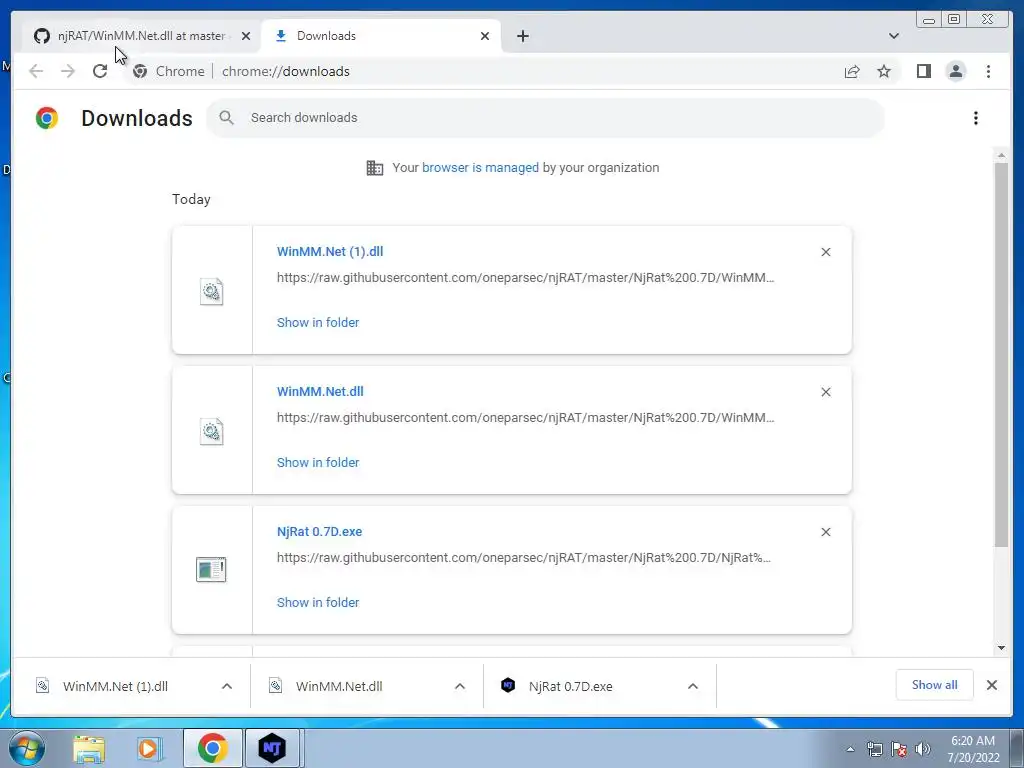Click WinMM.Net (1).dll source URL
The height and width of the screenshot is (768, 1024).
click(x=525, y=278)
